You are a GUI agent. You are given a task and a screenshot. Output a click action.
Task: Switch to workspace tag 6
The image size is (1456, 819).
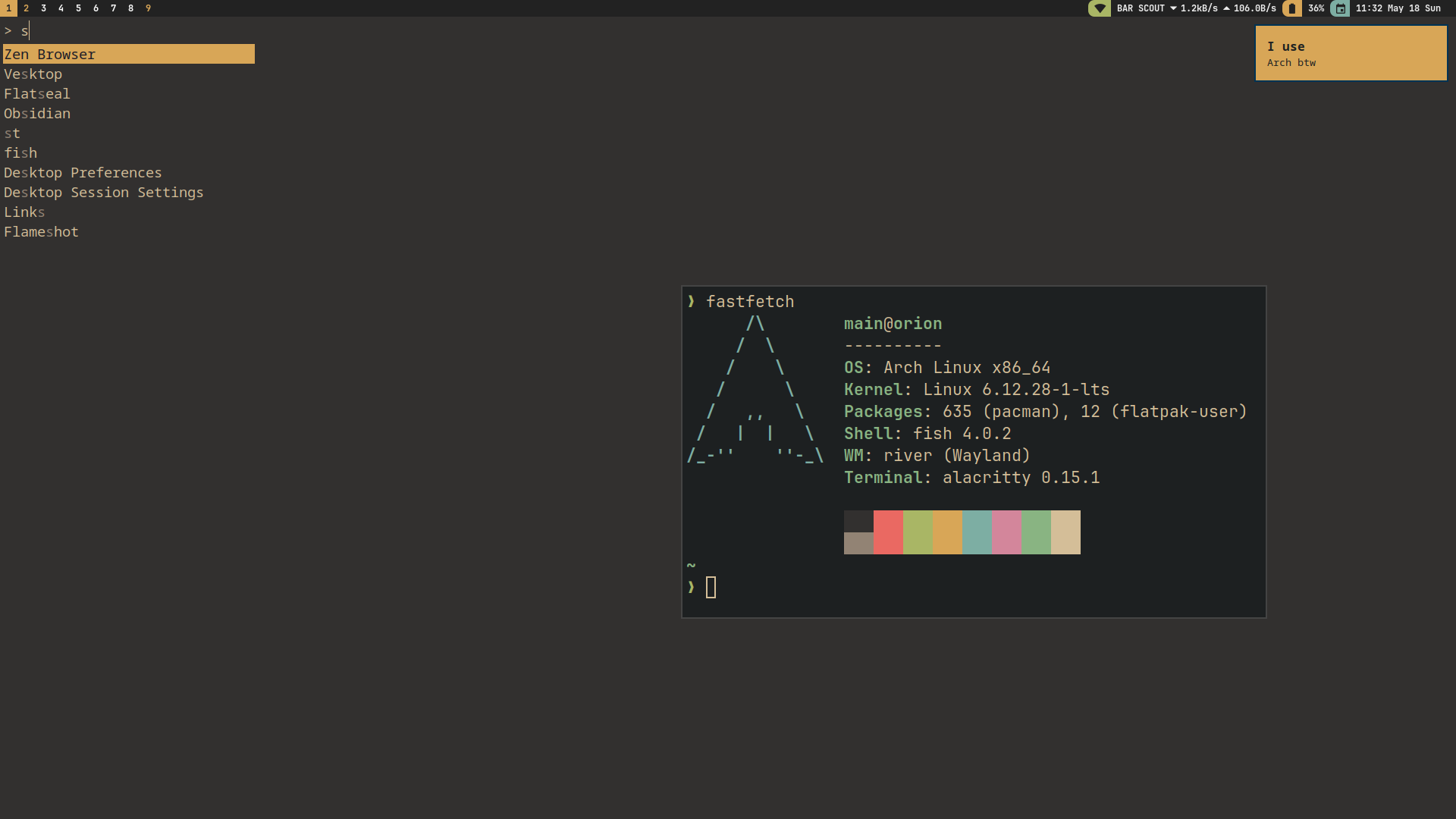pyautogui.click(x=96, y=8)
